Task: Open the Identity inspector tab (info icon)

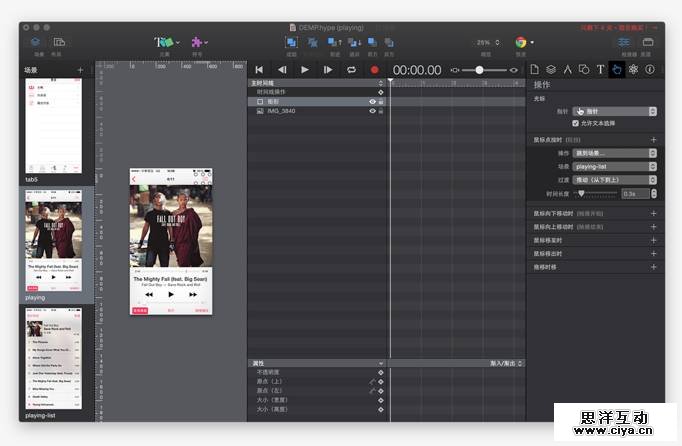Action: 649,69
